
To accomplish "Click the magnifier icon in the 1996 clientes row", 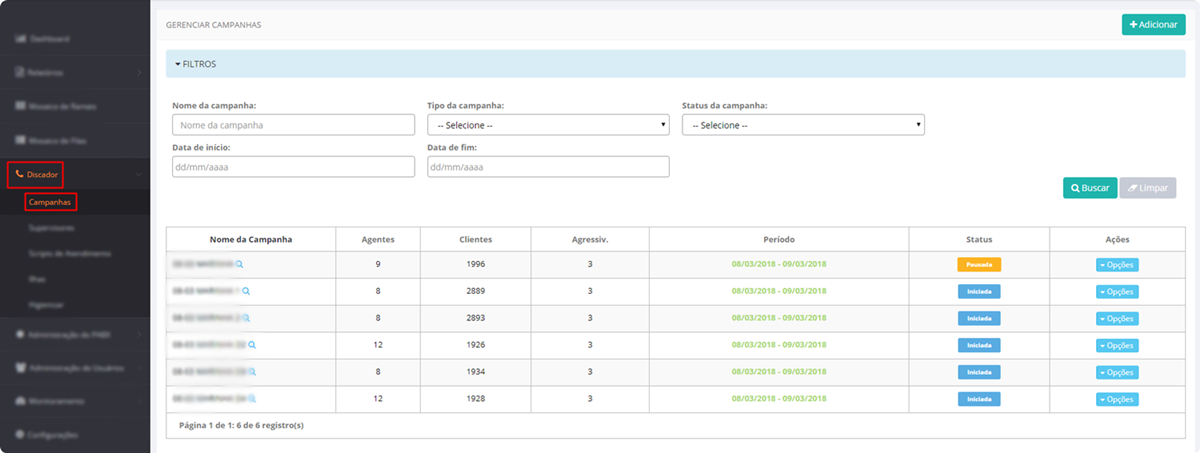I will coord(240,265).
